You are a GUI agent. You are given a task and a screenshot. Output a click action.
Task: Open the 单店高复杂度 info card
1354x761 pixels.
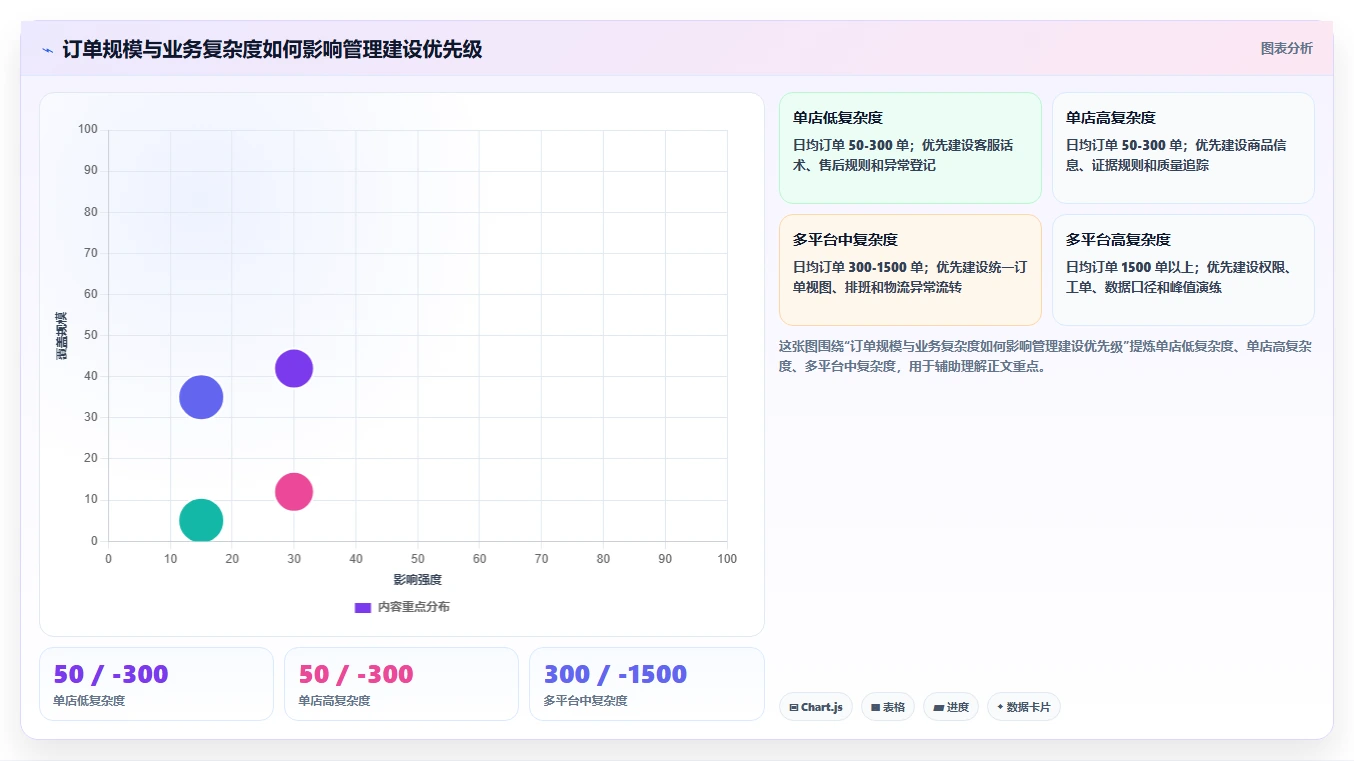pyautogui.click(x=1183, y=148)
